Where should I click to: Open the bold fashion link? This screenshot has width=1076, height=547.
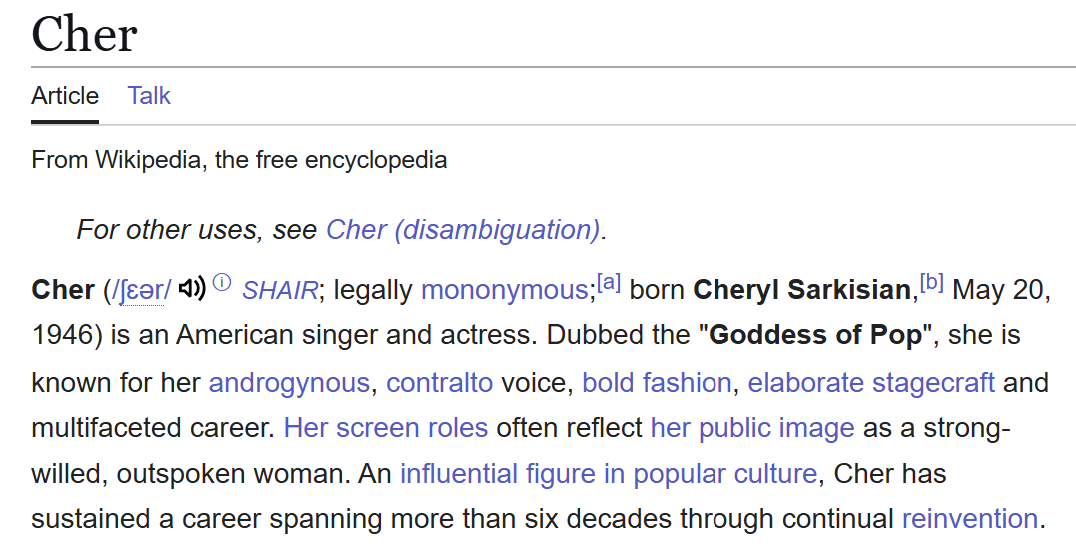point(657,382)
